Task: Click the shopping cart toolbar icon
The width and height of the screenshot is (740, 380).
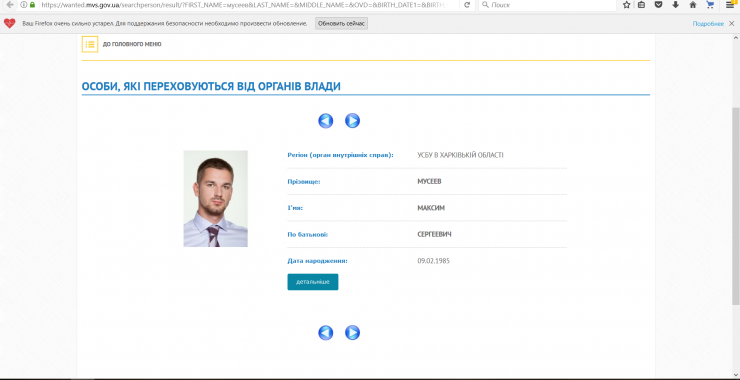Action: pos(710,5)
